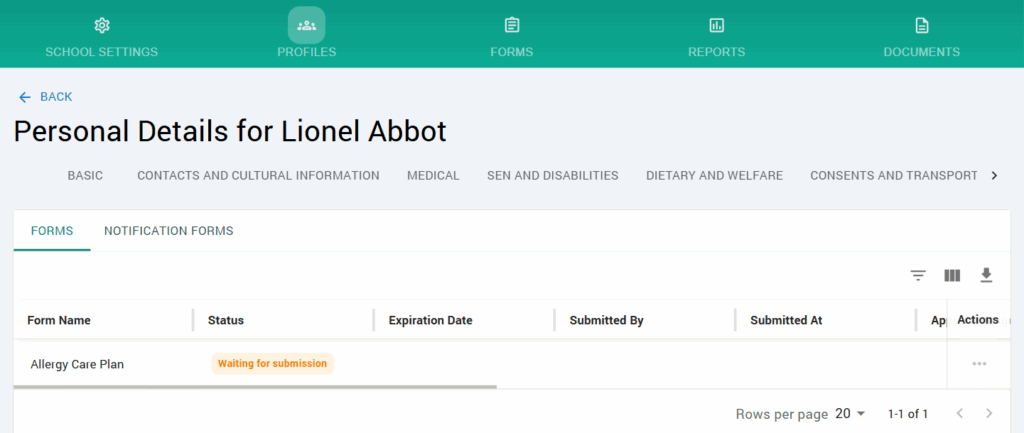Image resolution: width=1024 pixels, height=433 pixels.
Task: Open the column visibility icon
Action: click(952, 275)
